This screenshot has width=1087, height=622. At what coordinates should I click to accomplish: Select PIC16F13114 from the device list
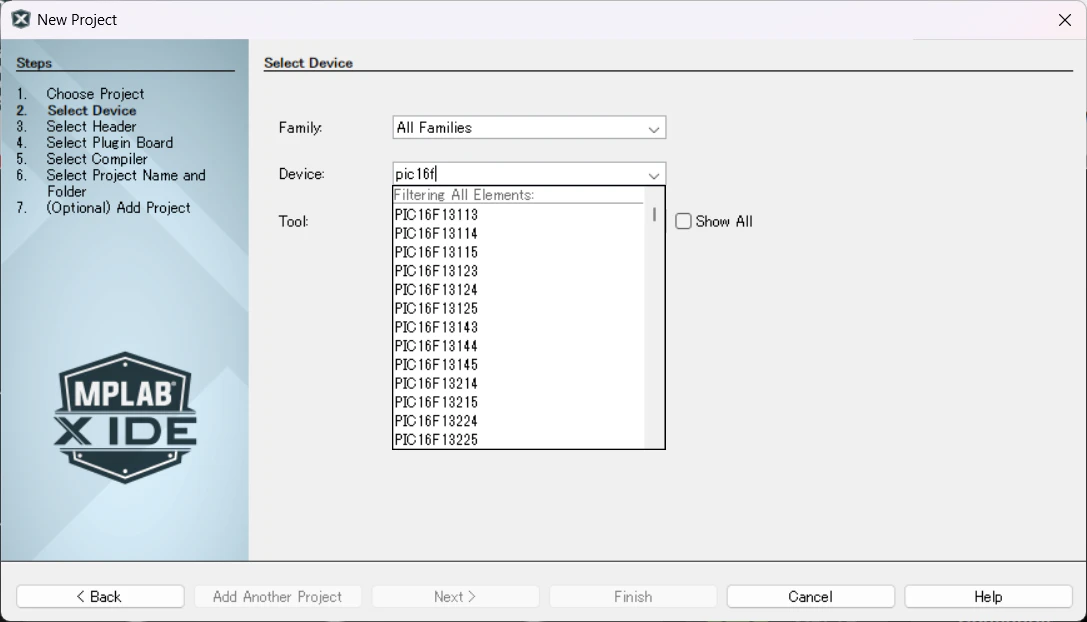(519, 234)
